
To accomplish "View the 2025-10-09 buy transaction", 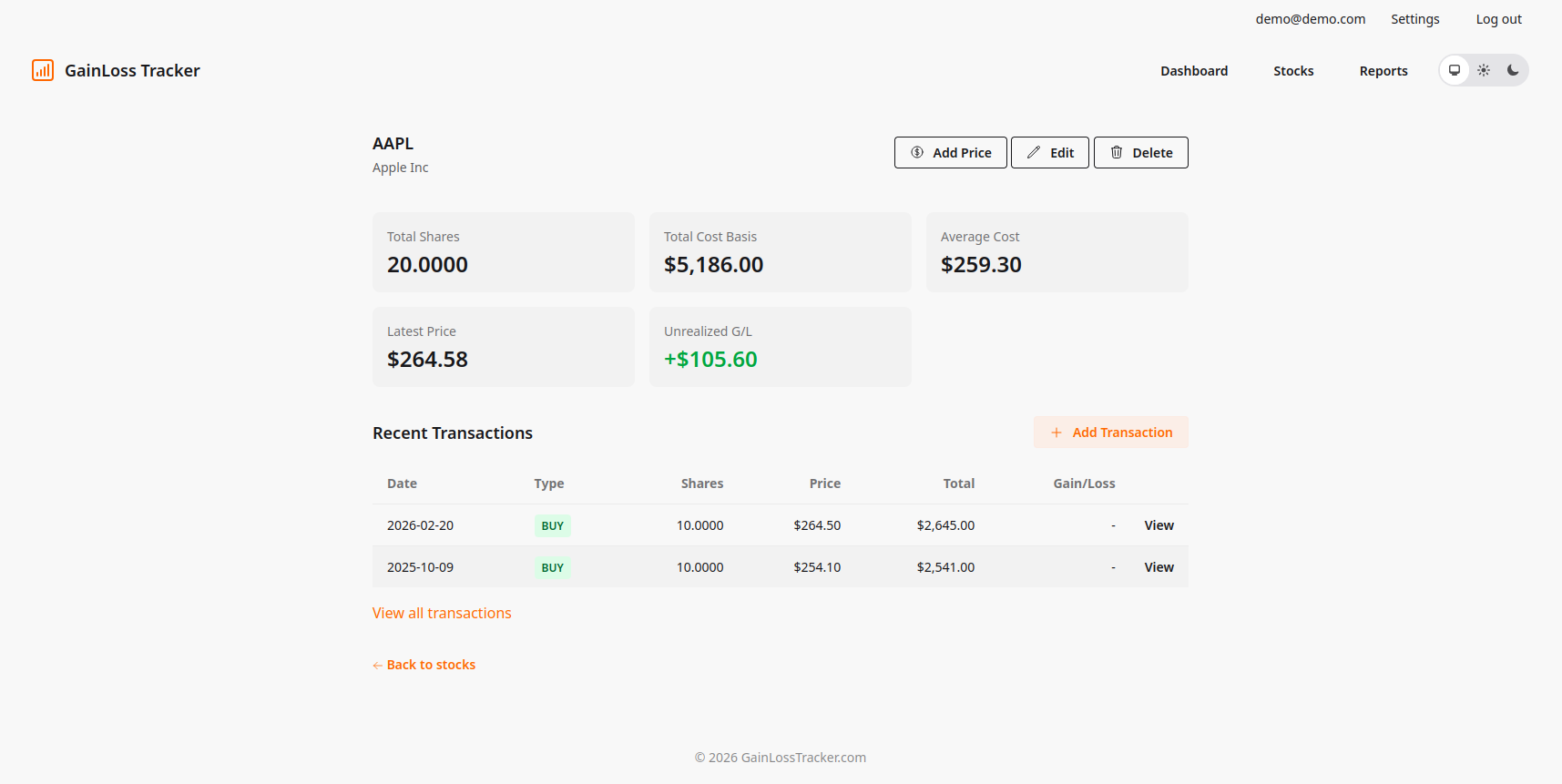I will (x=1159, y=567).
